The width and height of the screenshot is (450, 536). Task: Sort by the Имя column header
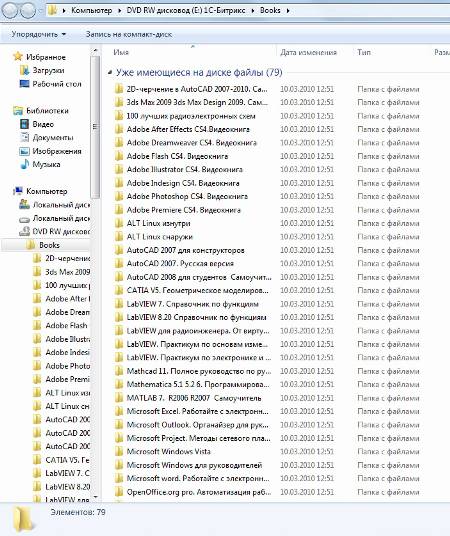[x=121, y=52]
